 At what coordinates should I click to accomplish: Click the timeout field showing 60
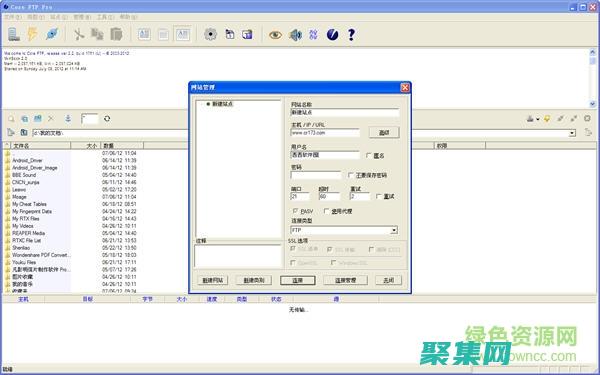point(329,196)
